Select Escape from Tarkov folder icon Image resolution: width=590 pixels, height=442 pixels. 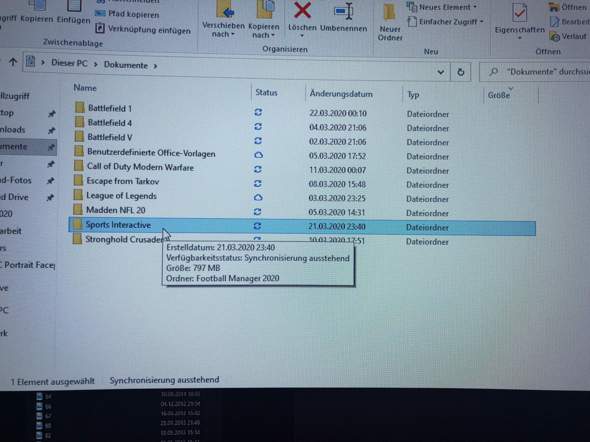click(x=78, y=180)
